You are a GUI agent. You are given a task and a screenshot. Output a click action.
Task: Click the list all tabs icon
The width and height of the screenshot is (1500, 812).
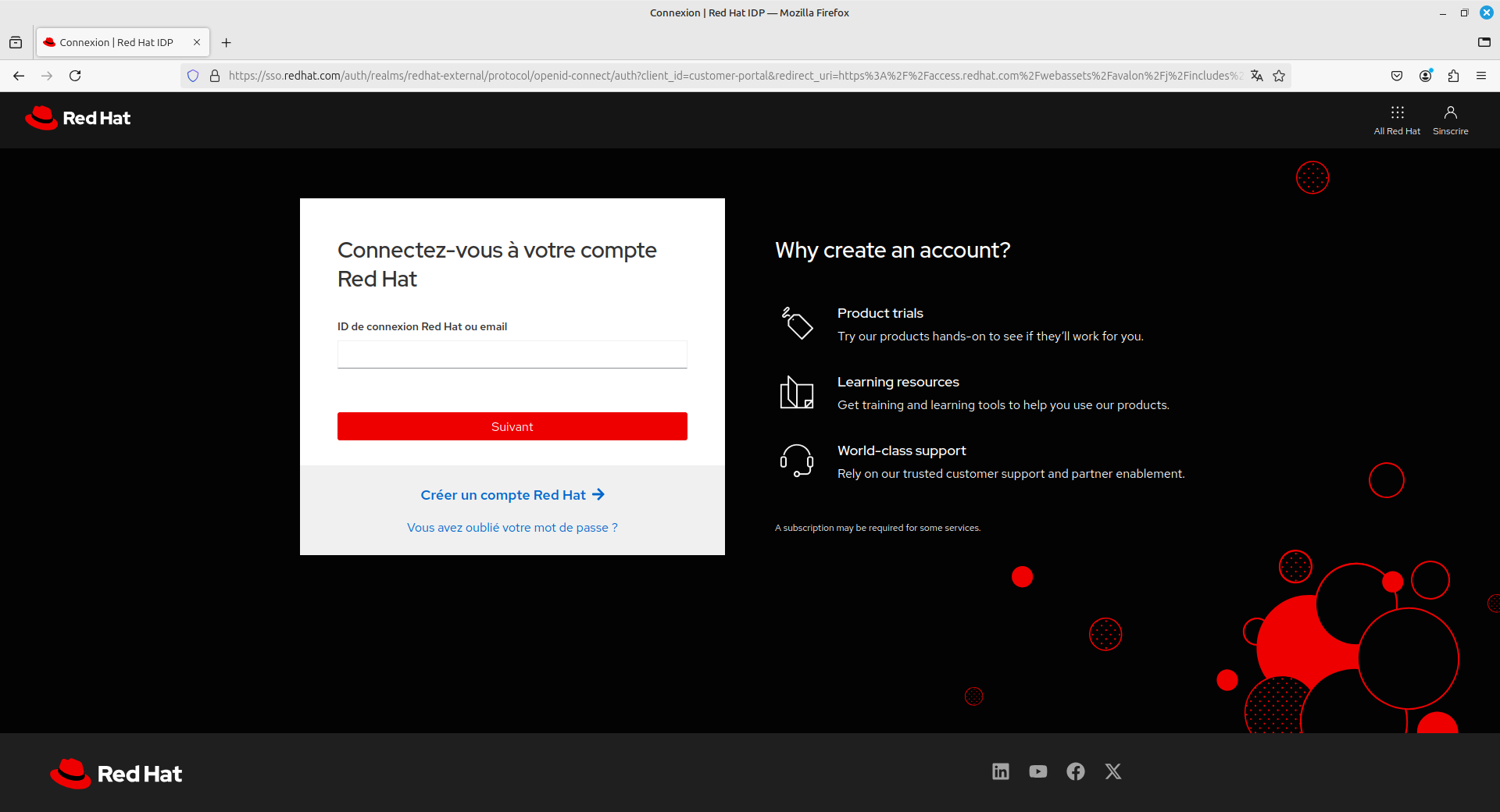[1484, 43]
